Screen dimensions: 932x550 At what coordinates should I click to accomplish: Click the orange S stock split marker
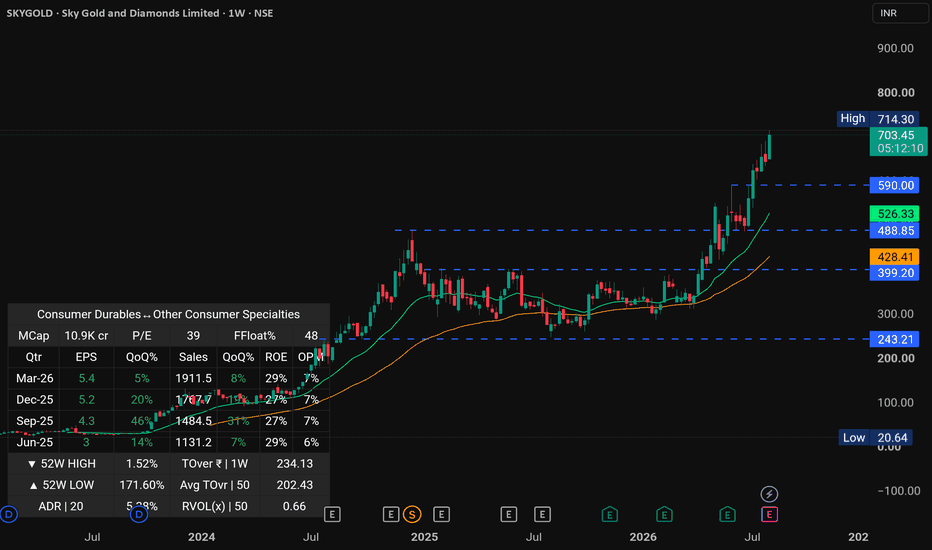point(412,514)
